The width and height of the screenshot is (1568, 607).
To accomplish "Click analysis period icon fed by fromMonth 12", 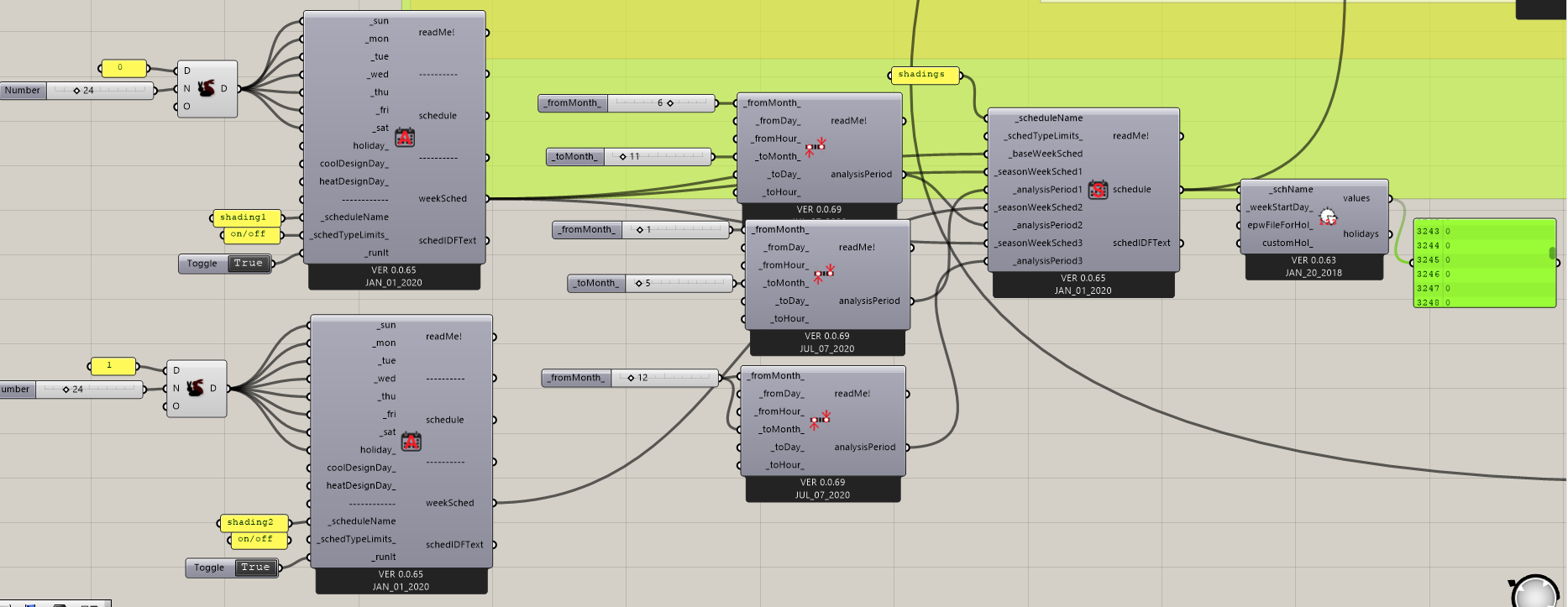I will [x=820, y=420].
